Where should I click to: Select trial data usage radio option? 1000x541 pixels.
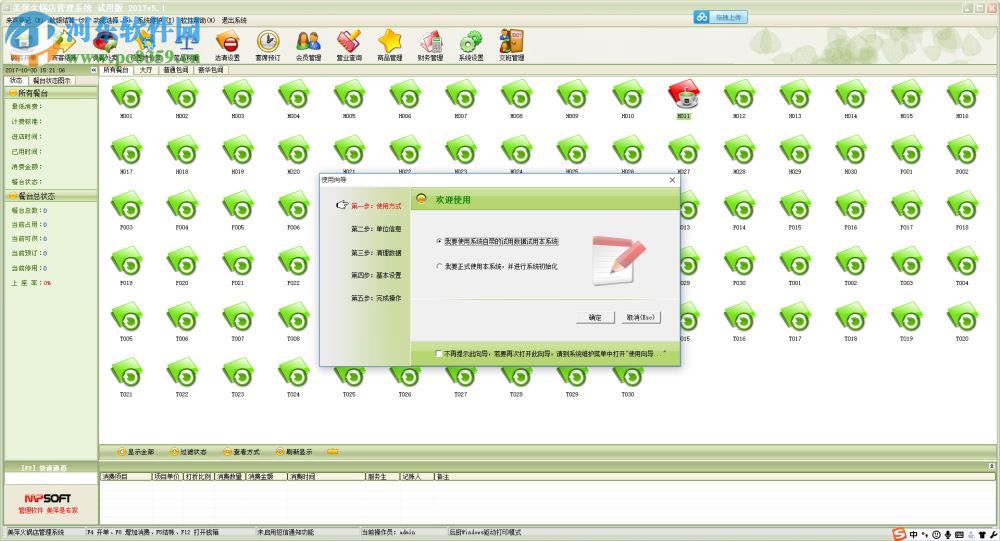(439, 242)
